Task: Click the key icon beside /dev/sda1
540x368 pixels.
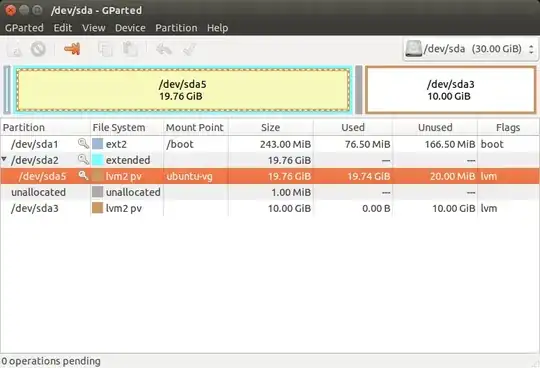Action: 83,144
